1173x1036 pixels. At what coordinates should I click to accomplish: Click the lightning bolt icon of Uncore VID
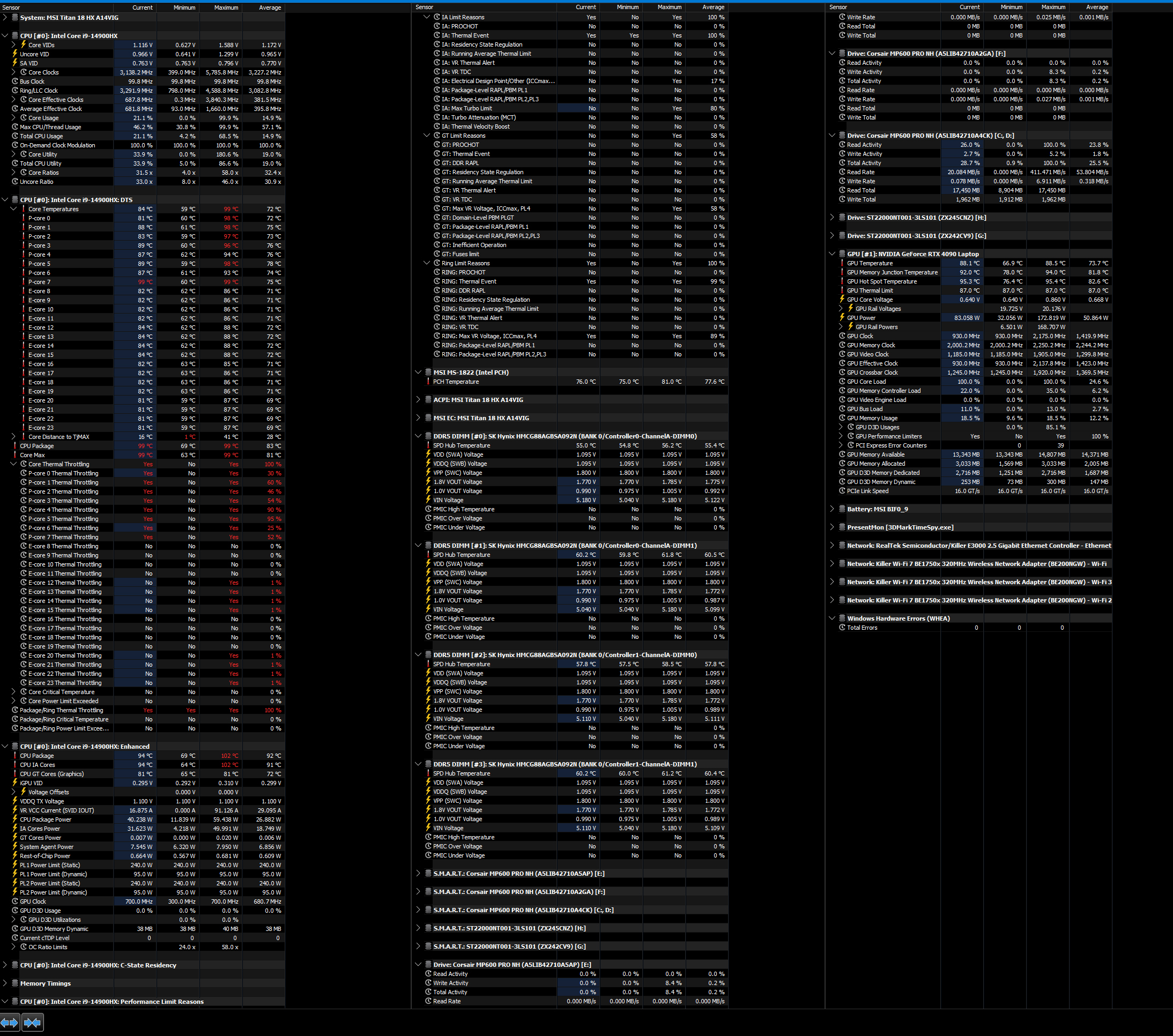point(15,54)
